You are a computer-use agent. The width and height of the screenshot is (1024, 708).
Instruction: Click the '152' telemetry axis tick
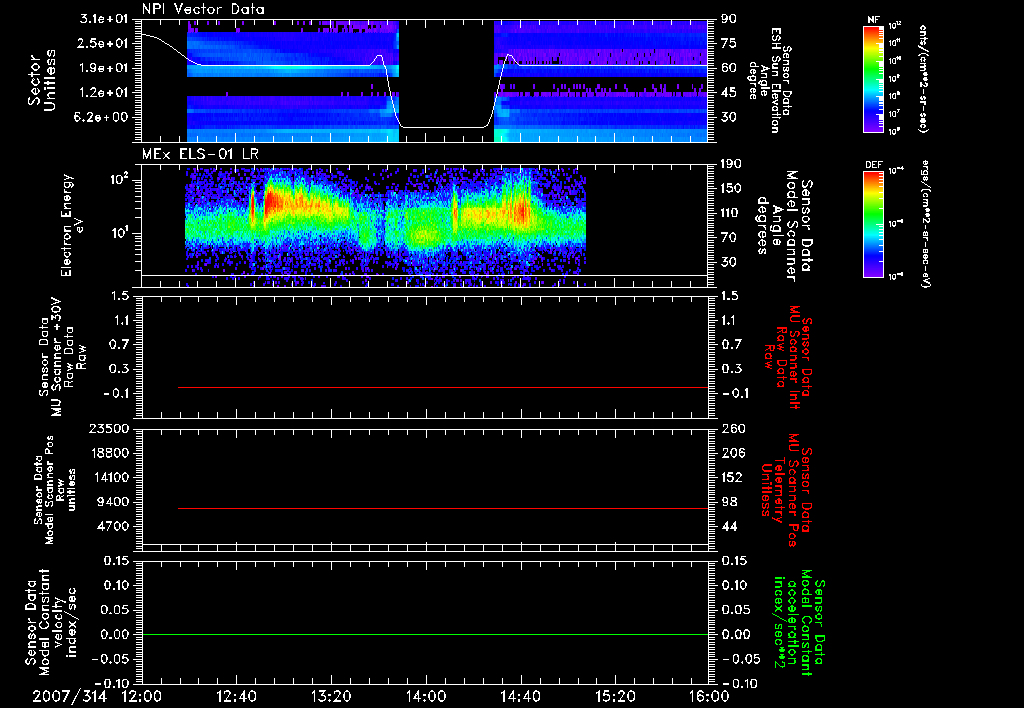click(x=733, y=477)
